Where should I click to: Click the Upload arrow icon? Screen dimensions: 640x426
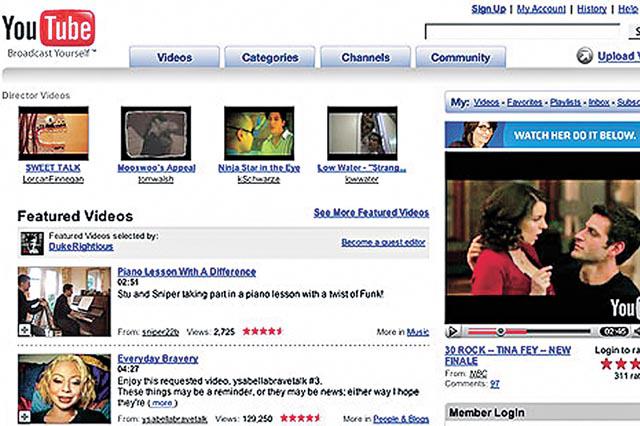click(584, 55)
